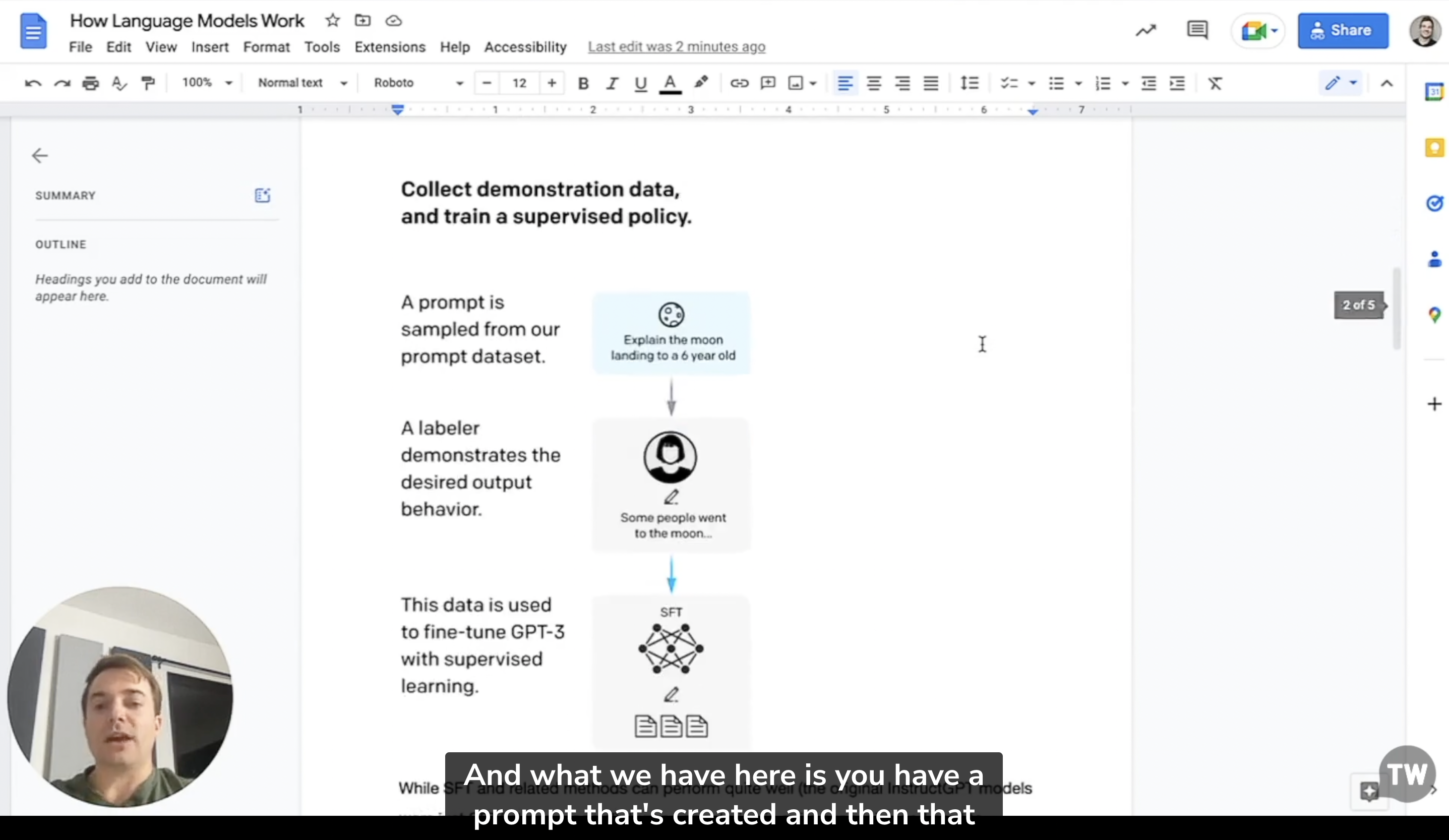This screenshot has height=840, width=1449.
Task: Open the Tools menu
Action: (x=322, y=47)
